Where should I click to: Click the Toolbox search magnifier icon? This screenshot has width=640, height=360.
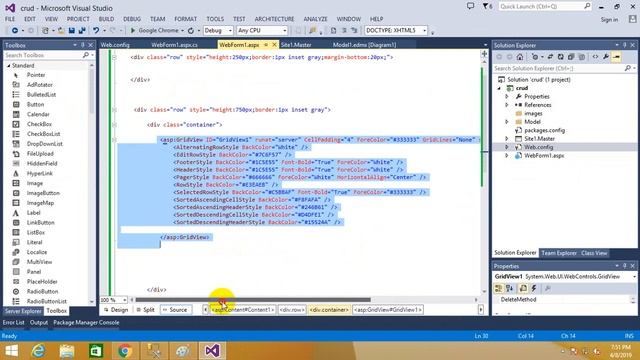pos(86,55)
